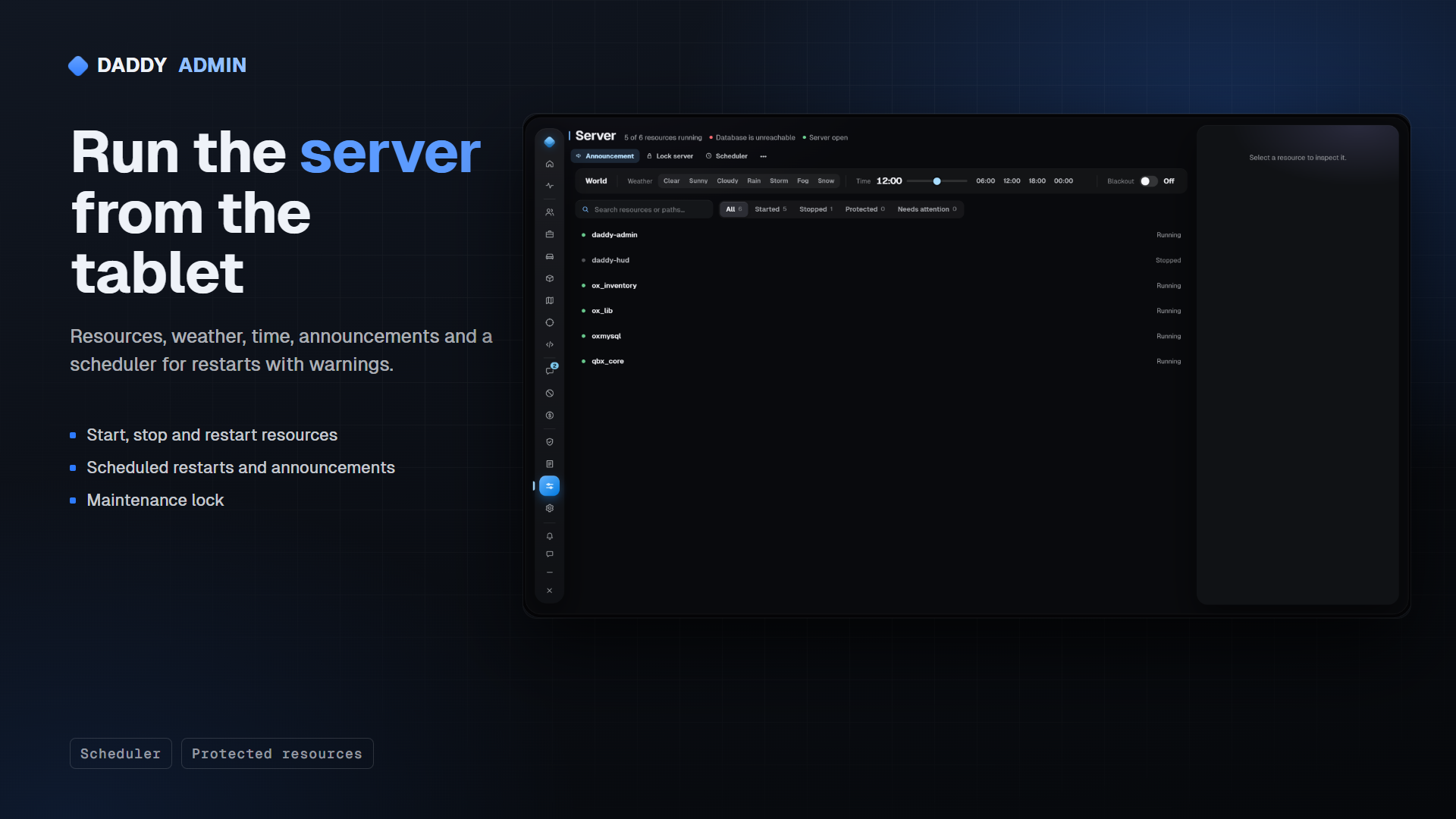
Task: Set weather to Sunny
Action: [x=698, y=181]
